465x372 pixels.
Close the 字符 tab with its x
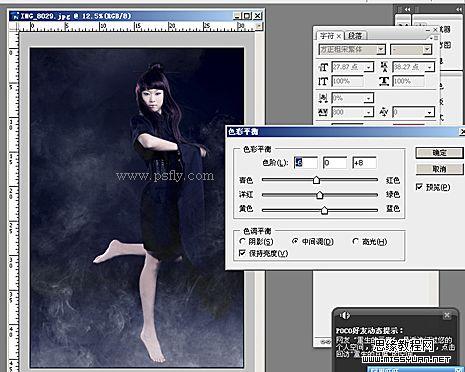point(339,36)
